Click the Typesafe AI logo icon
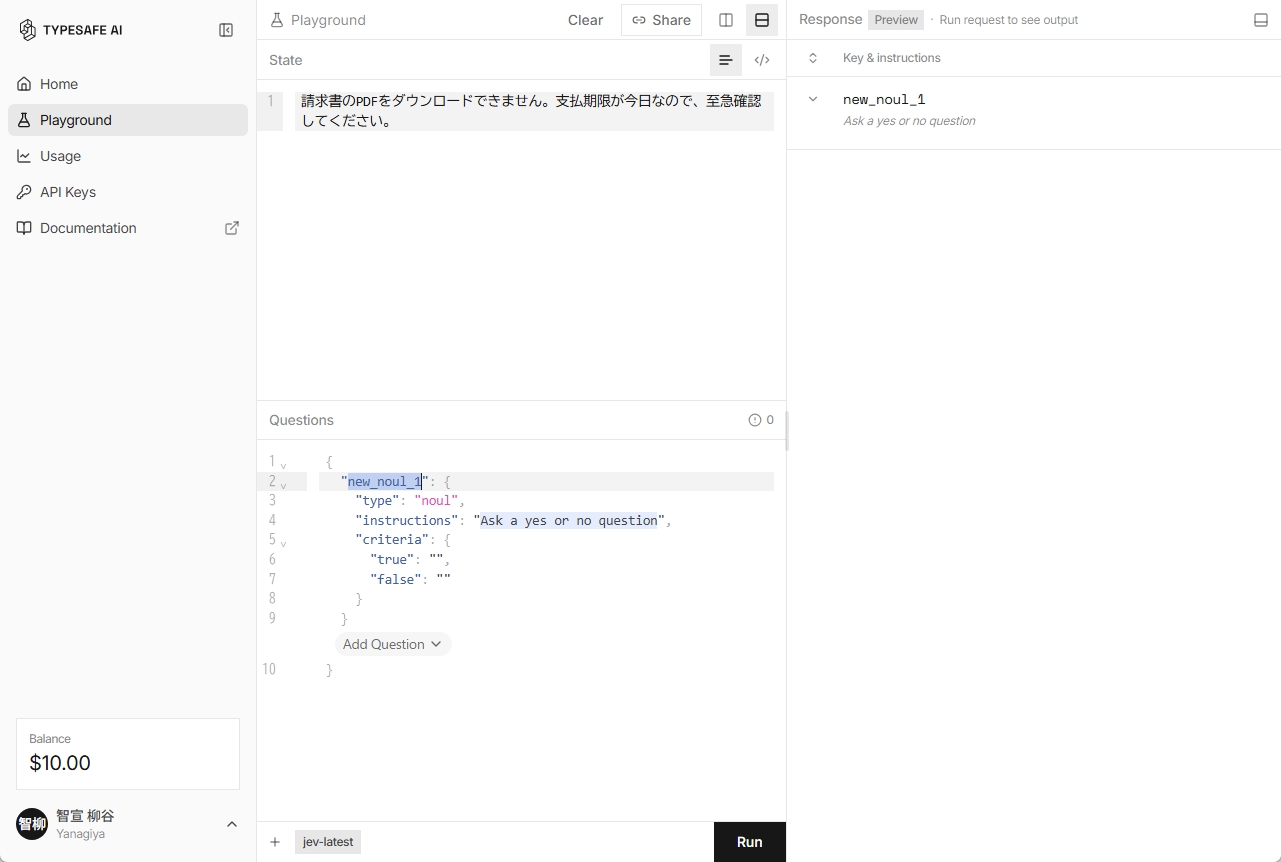1281x862 pixels. click(x=27, y=30)
